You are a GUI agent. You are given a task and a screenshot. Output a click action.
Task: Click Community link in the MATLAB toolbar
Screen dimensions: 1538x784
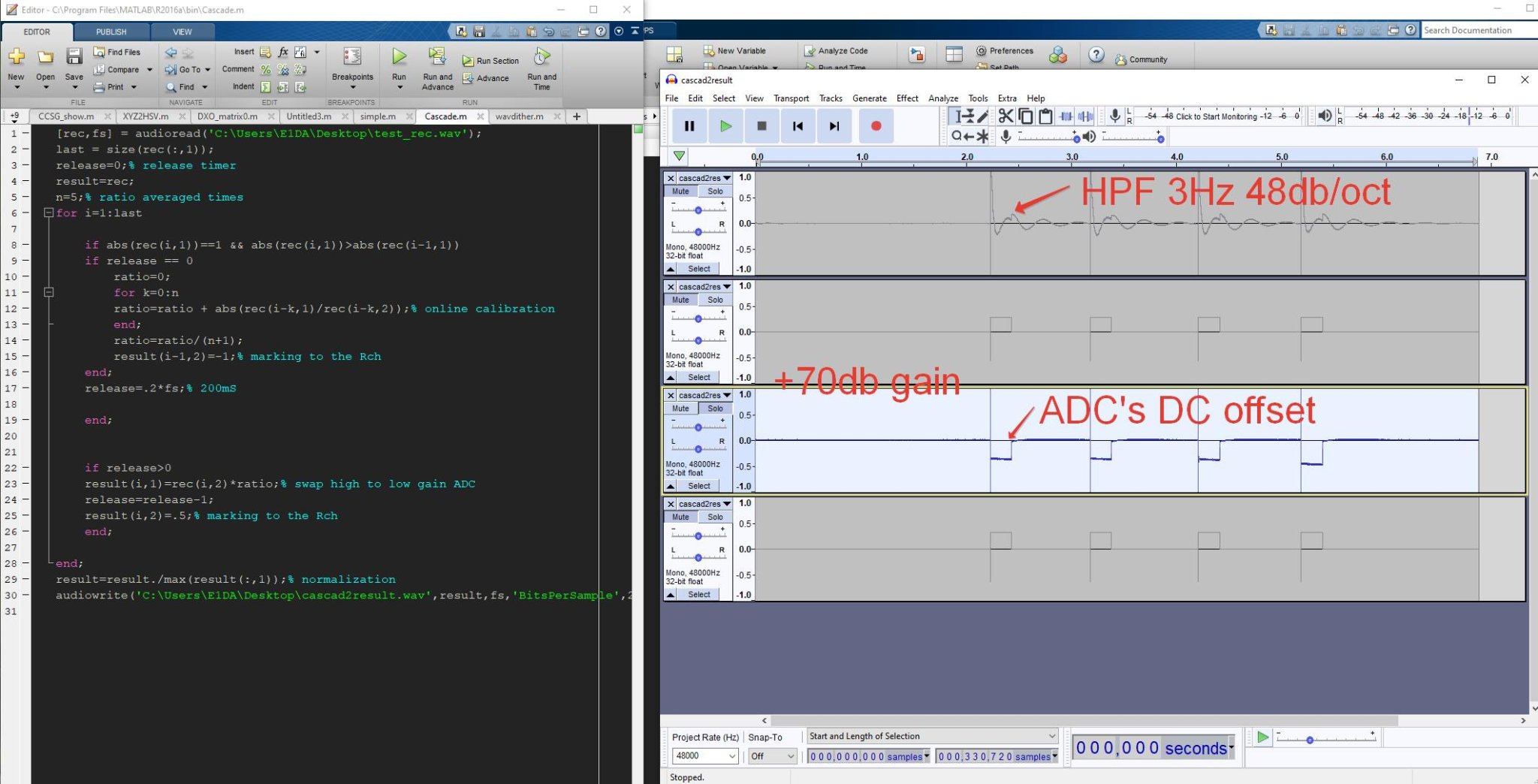(x=1141, y=59)
